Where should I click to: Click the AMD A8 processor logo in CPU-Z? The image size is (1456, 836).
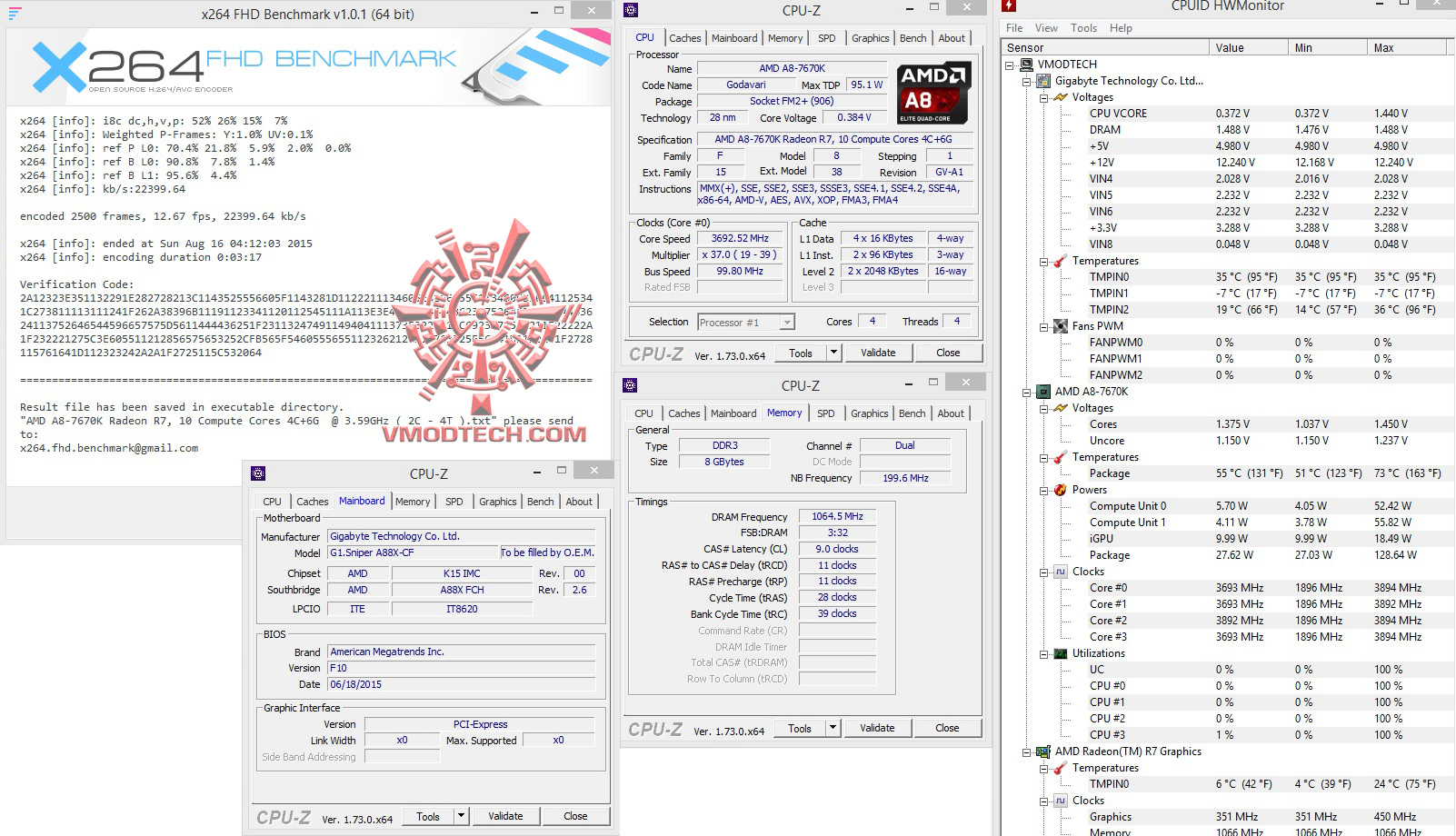point(934,93)
